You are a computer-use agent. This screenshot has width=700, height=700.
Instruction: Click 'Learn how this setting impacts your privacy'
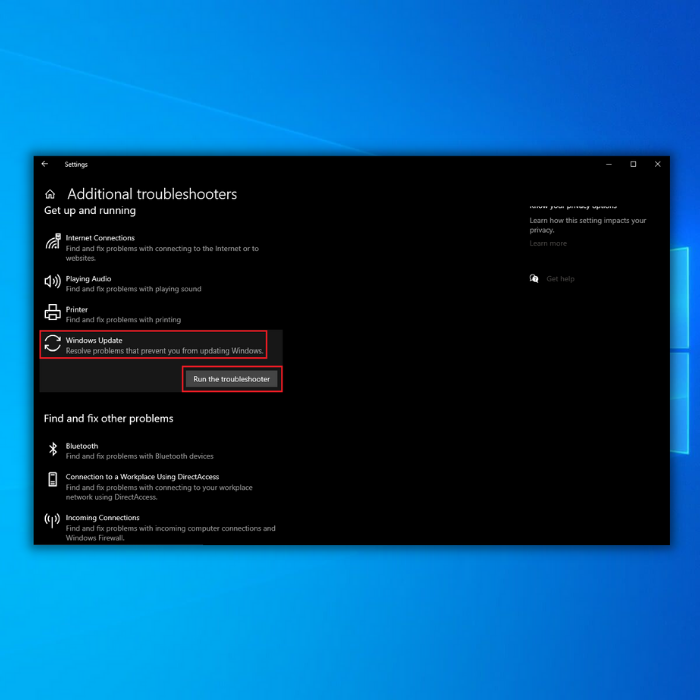(588, 225)
